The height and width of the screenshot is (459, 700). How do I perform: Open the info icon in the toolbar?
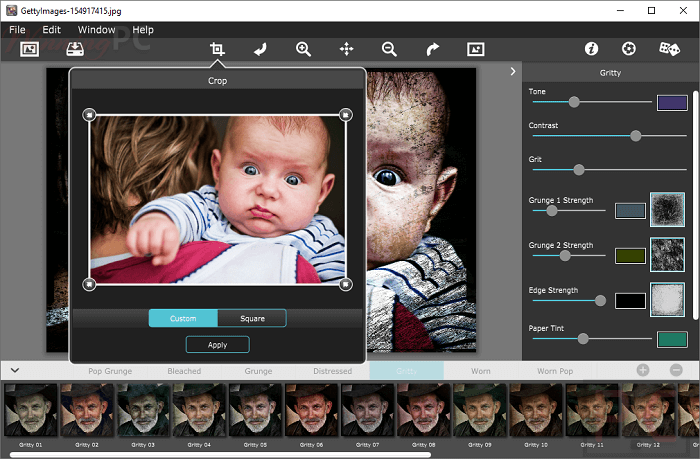point(591,49)
